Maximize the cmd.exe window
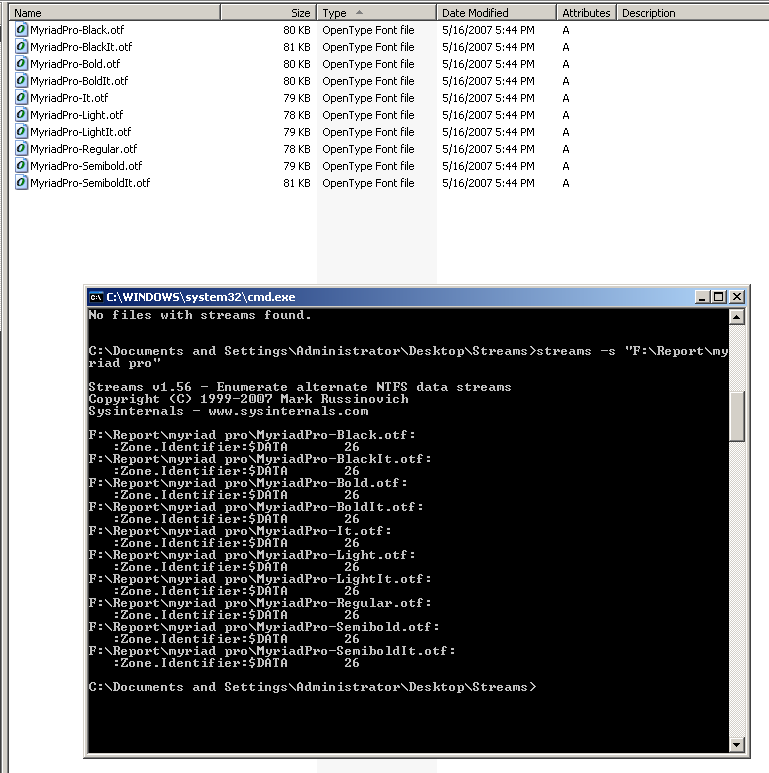 coord(719,297)
